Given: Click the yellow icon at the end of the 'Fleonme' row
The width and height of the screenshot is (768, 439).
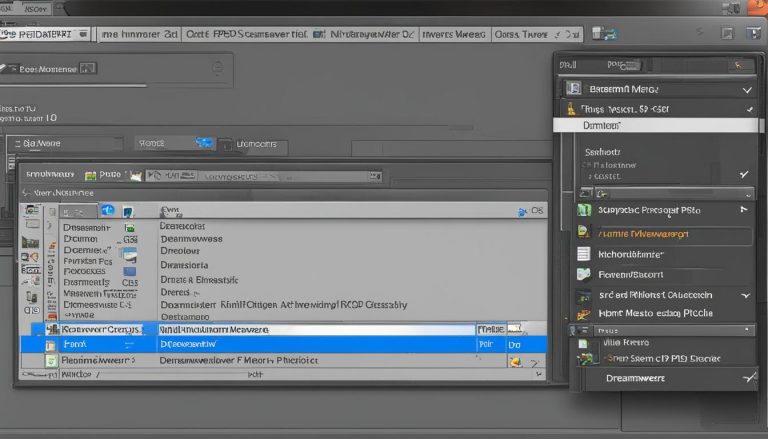Looking at the screenshot, I should click(x=515, y=362).
